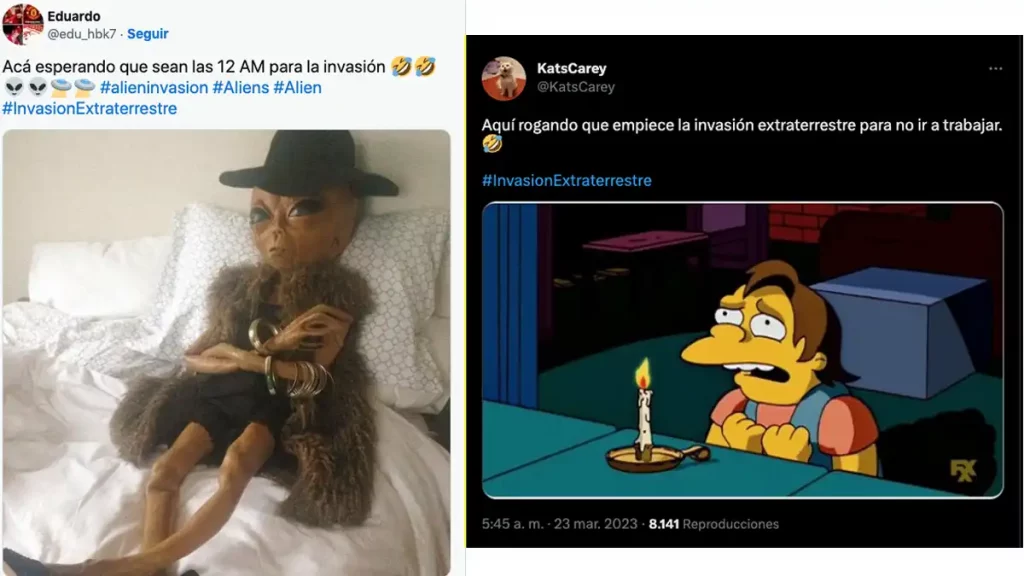Screen dimensions: 1024x576
Task: Click the 8.141 Reproducciones count
Action: click(714, 524)
